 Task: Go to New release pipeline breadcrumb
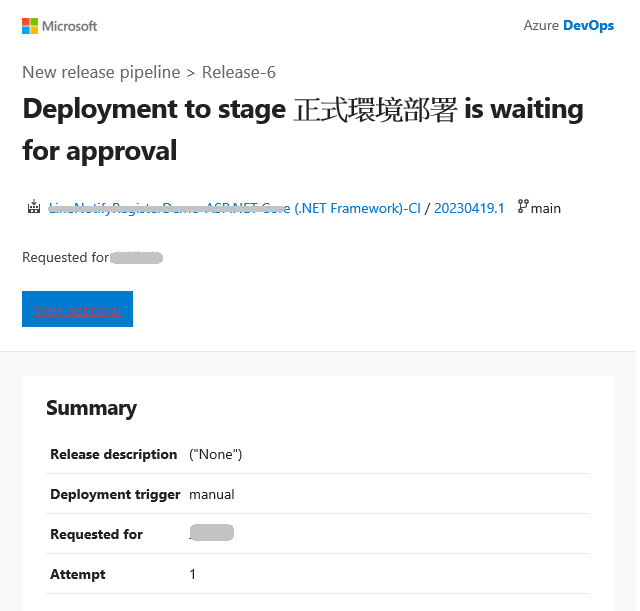pos(101,72)
